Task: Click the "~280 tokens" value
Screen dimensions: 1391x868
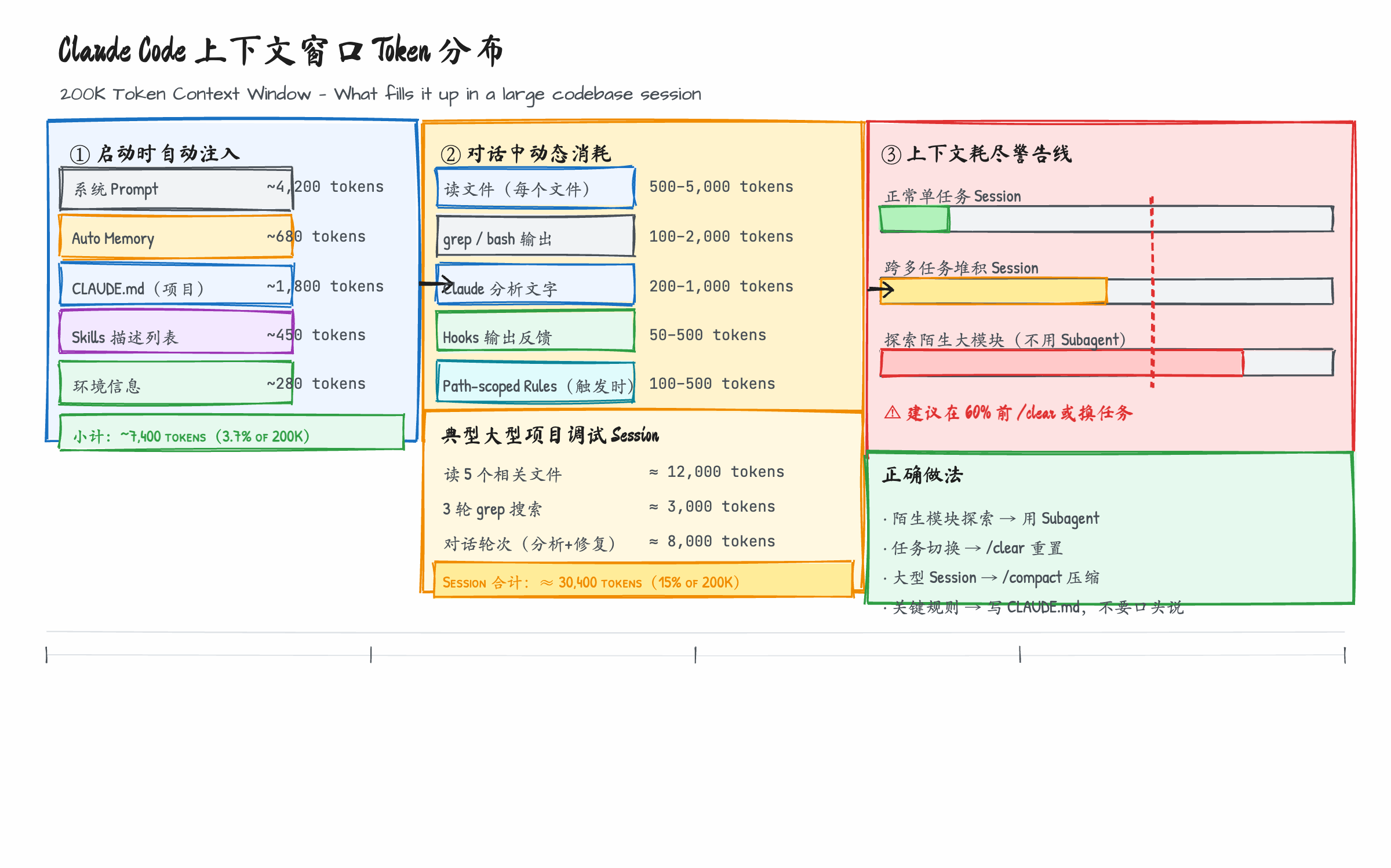Action: coord(316,384)
